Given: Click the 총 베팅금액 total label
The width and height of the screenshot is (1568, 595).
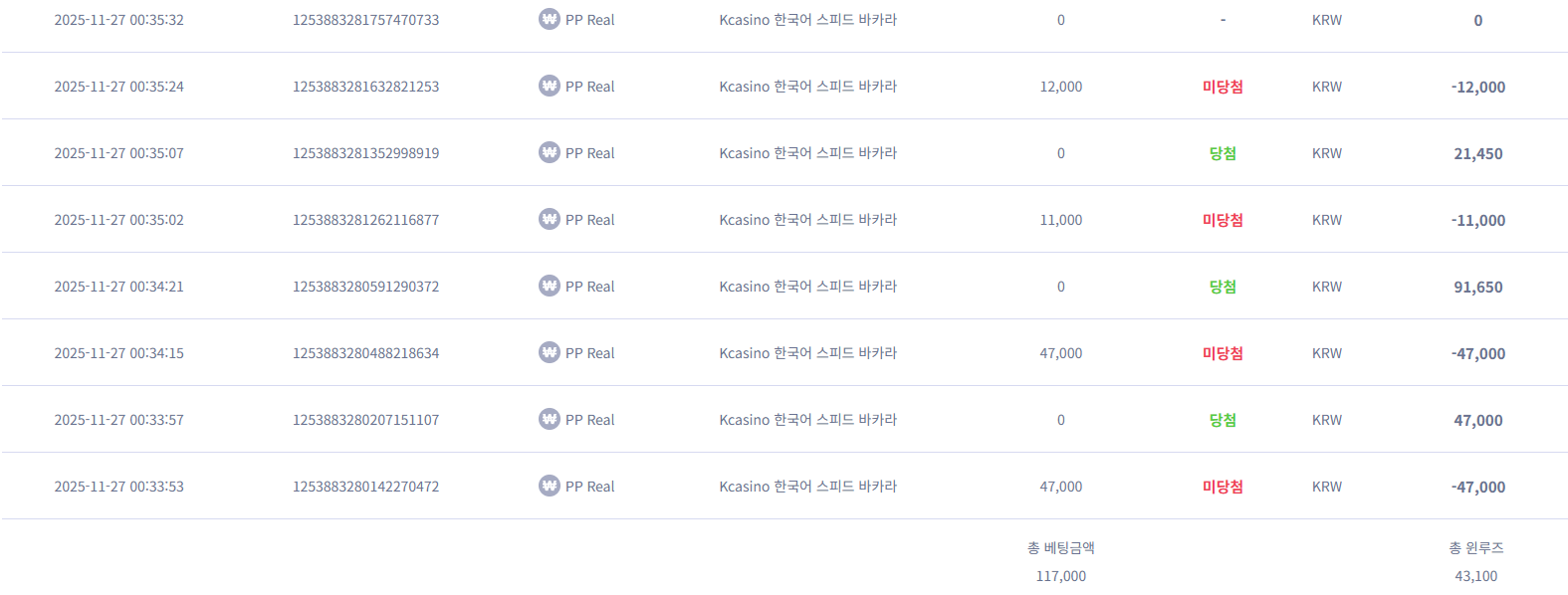Looking at the screenshot, I should click(1060, 548).
